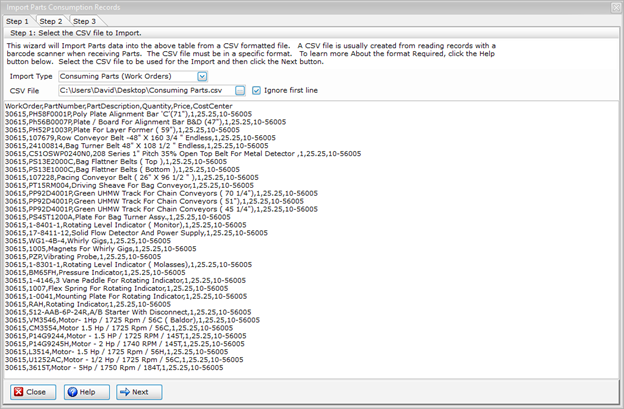The height and width of the screenshot is (409, 624).
Task: Select the Green UHMW Track (70 1/4") line
Action: [x=161, y=194]
